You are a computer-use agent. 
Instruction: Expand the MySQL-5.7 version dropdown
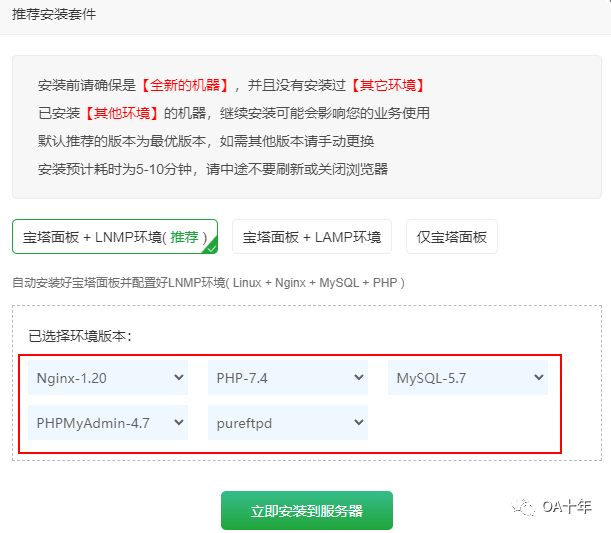[467, 378]
